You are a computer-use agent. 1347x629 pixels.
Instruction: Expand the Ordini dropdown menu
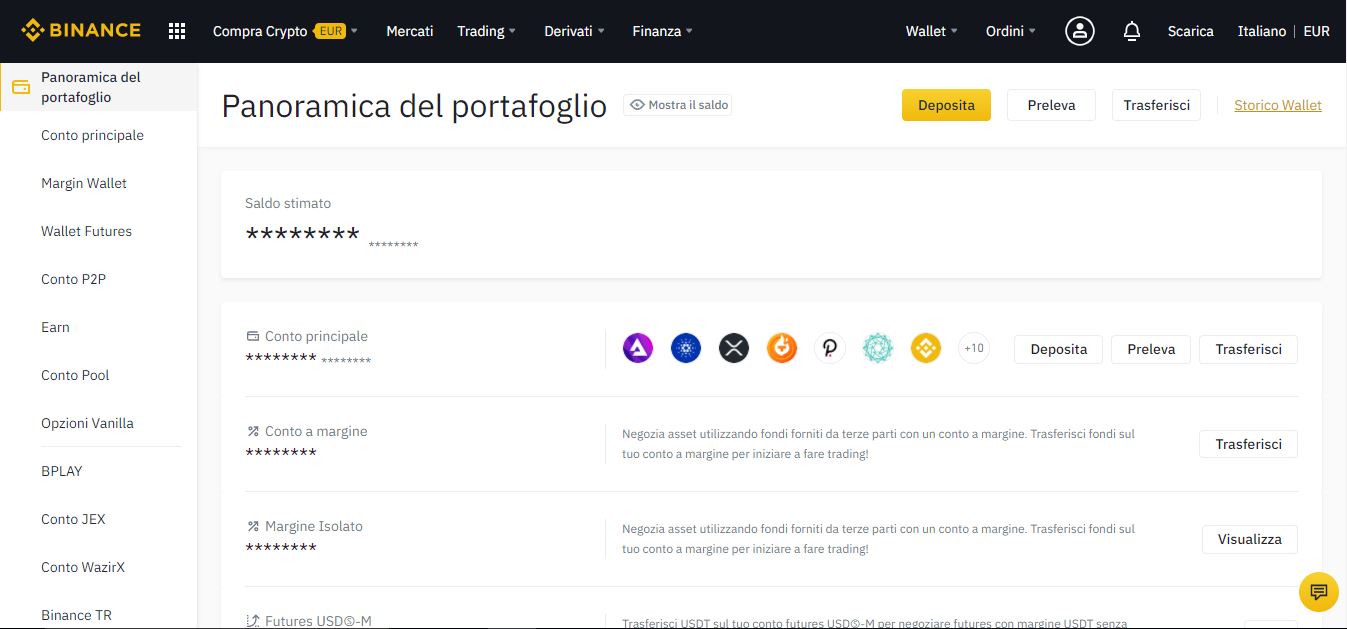[1011, 31]
